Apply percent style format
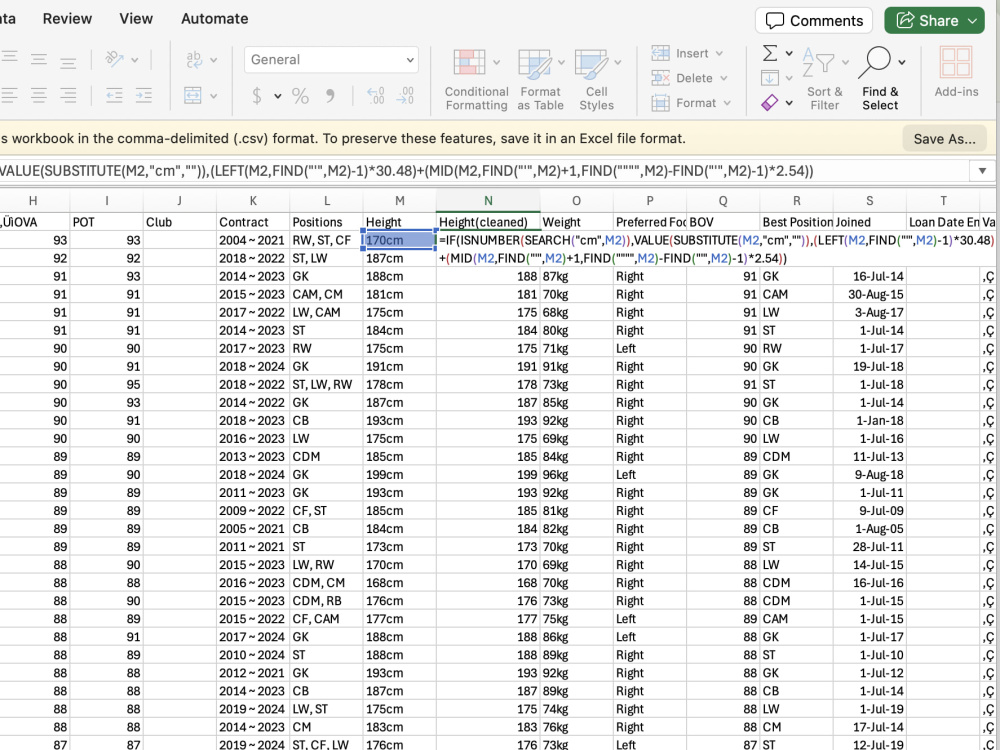Image resolution: width=1000 pixels, height=750 pixels. [x=300, y=96]
